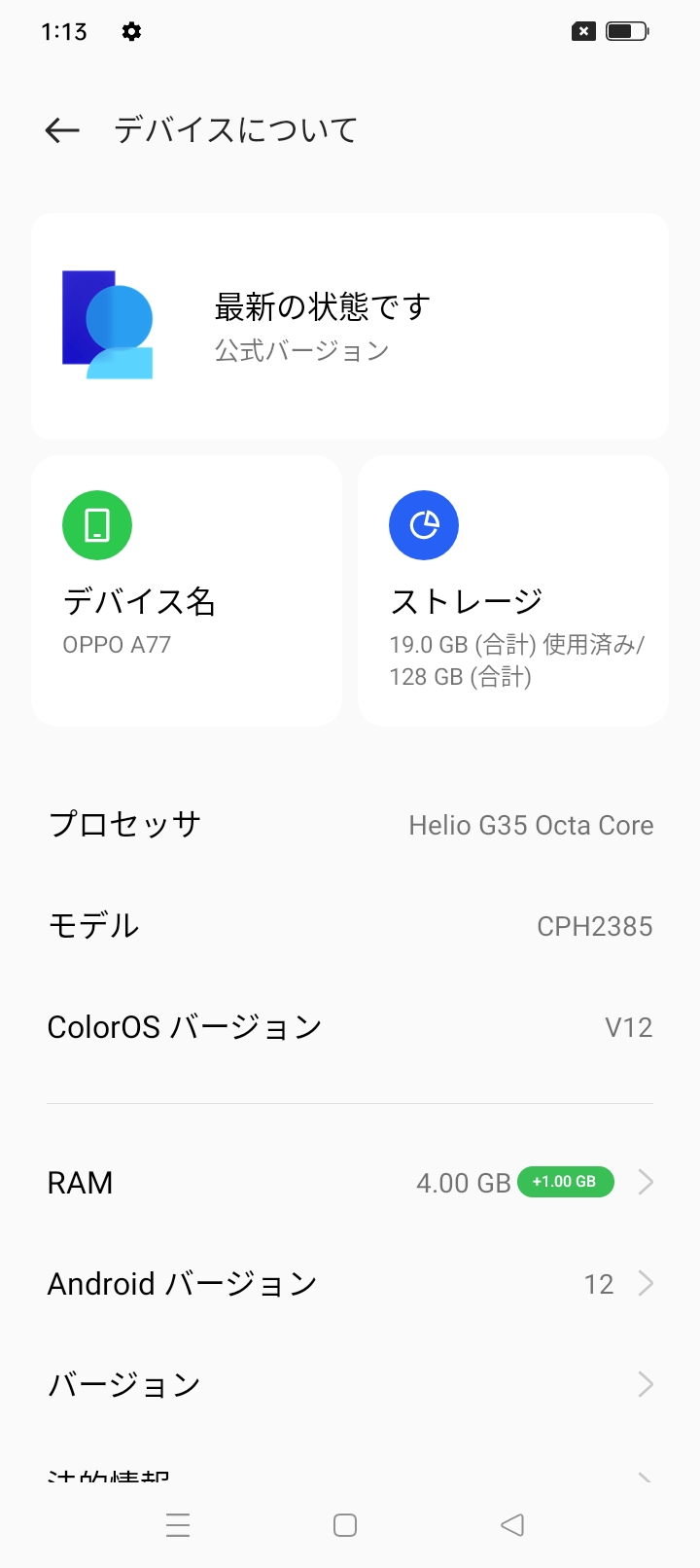Select the モデル CPH2385 row
The width and height of the screenshot is (700, 1568).
350,926
